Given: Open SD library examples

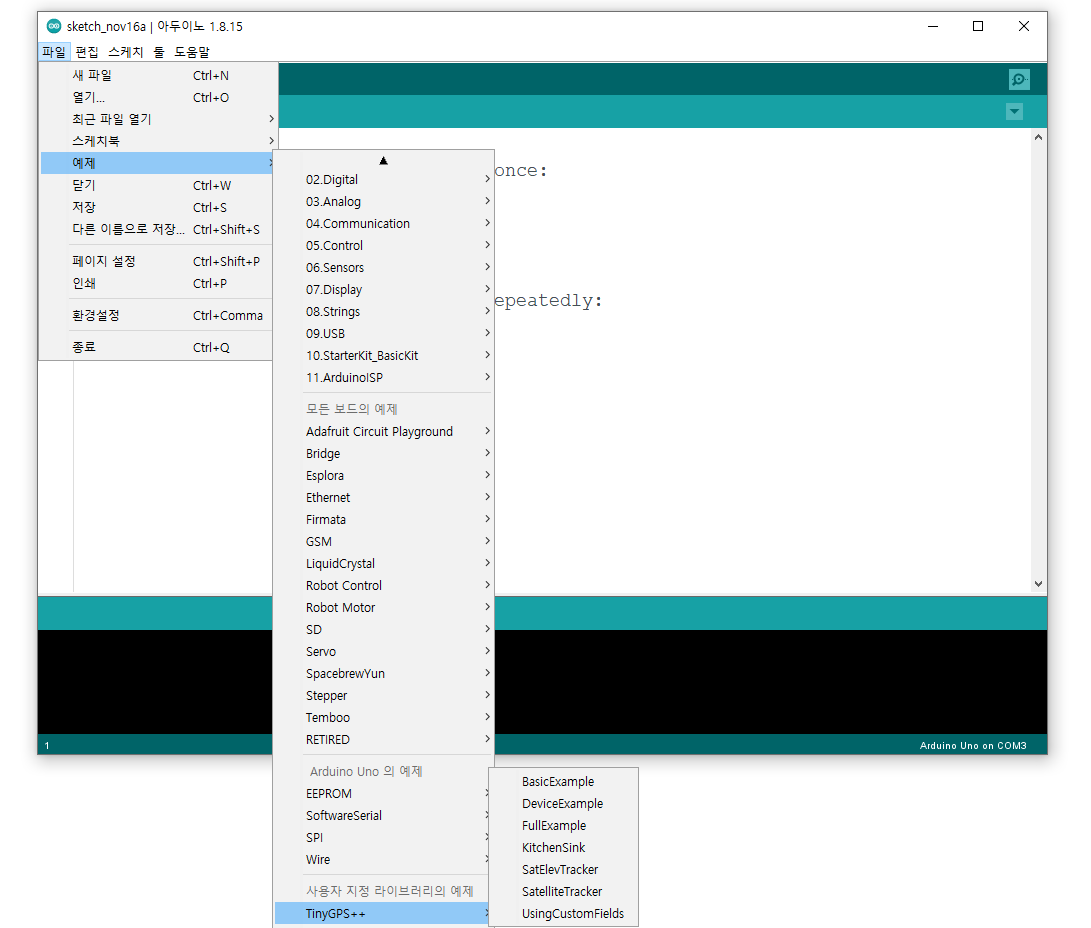Looking at the screenshot, I should click(x=384, y=630).
